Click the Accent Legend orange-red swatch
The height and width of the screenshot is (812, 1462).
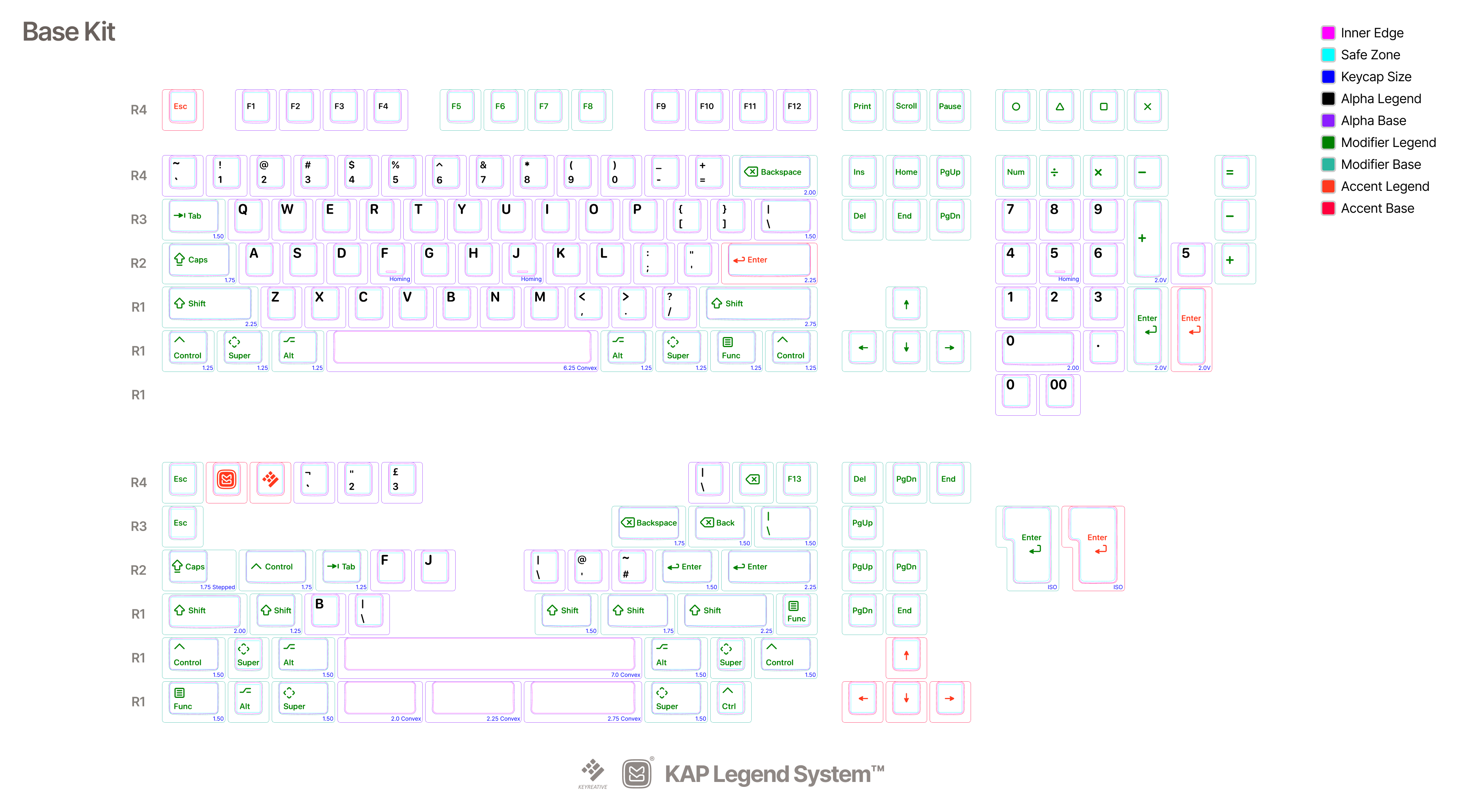(x=1328, y=186)
